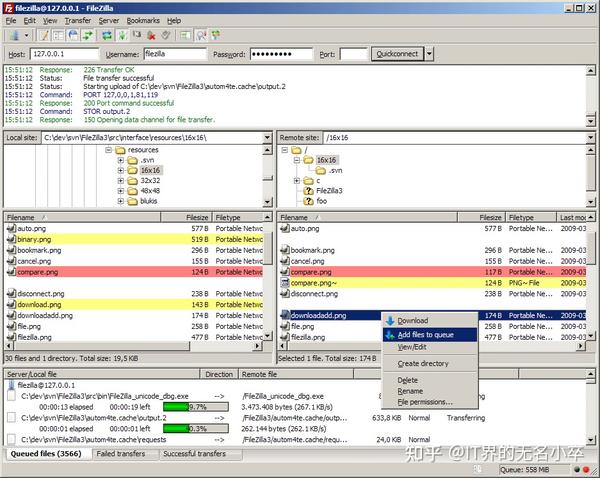
Task: Toggle synchronized browsing
Action: tap(216, 36)
